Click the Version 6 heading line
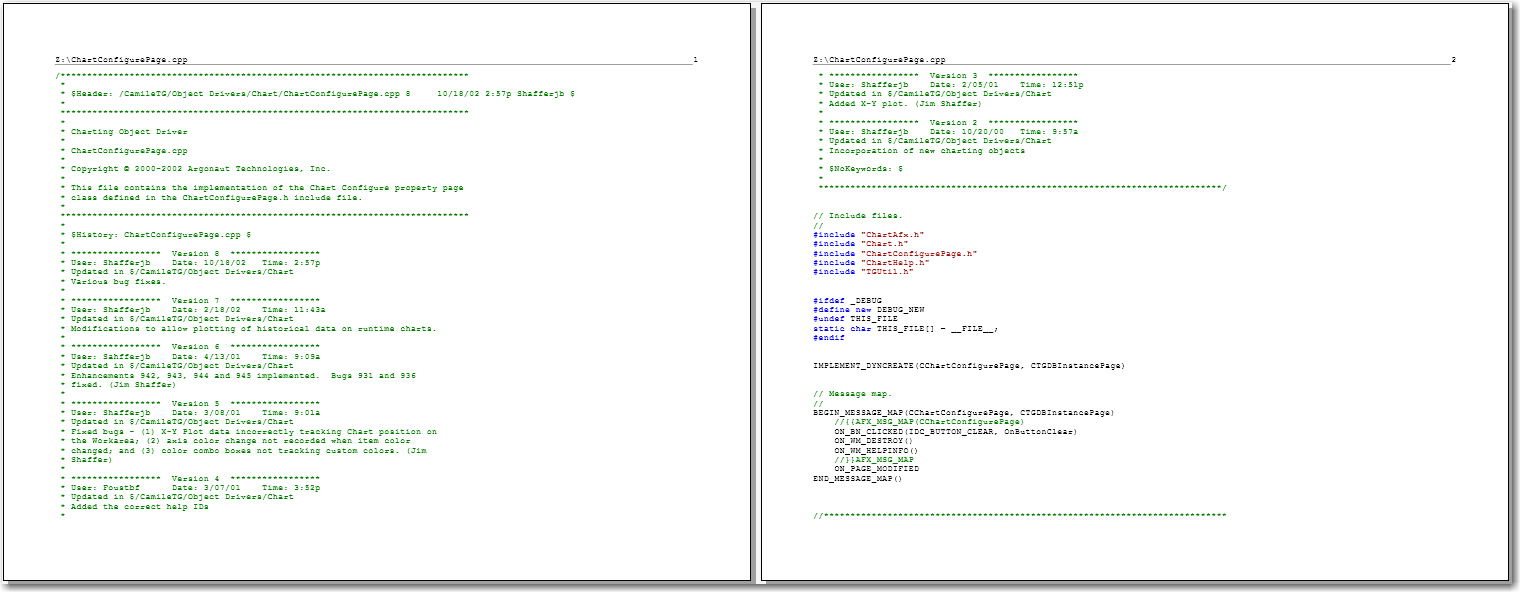Screen dimensions: 1520x592 (190, 347)
